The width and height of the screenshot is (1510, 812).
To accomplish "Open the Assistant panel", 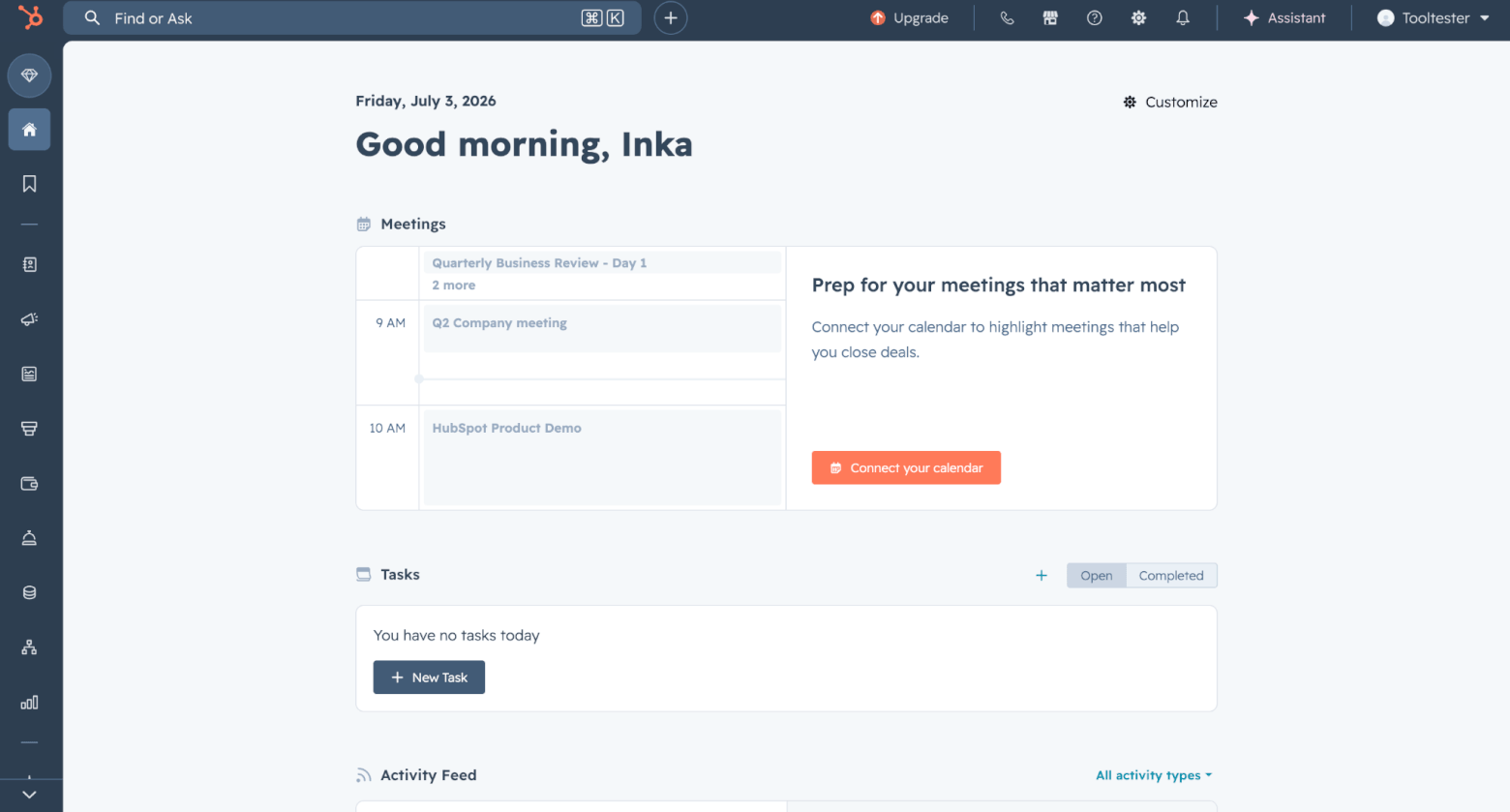I will coord(1284,18).
